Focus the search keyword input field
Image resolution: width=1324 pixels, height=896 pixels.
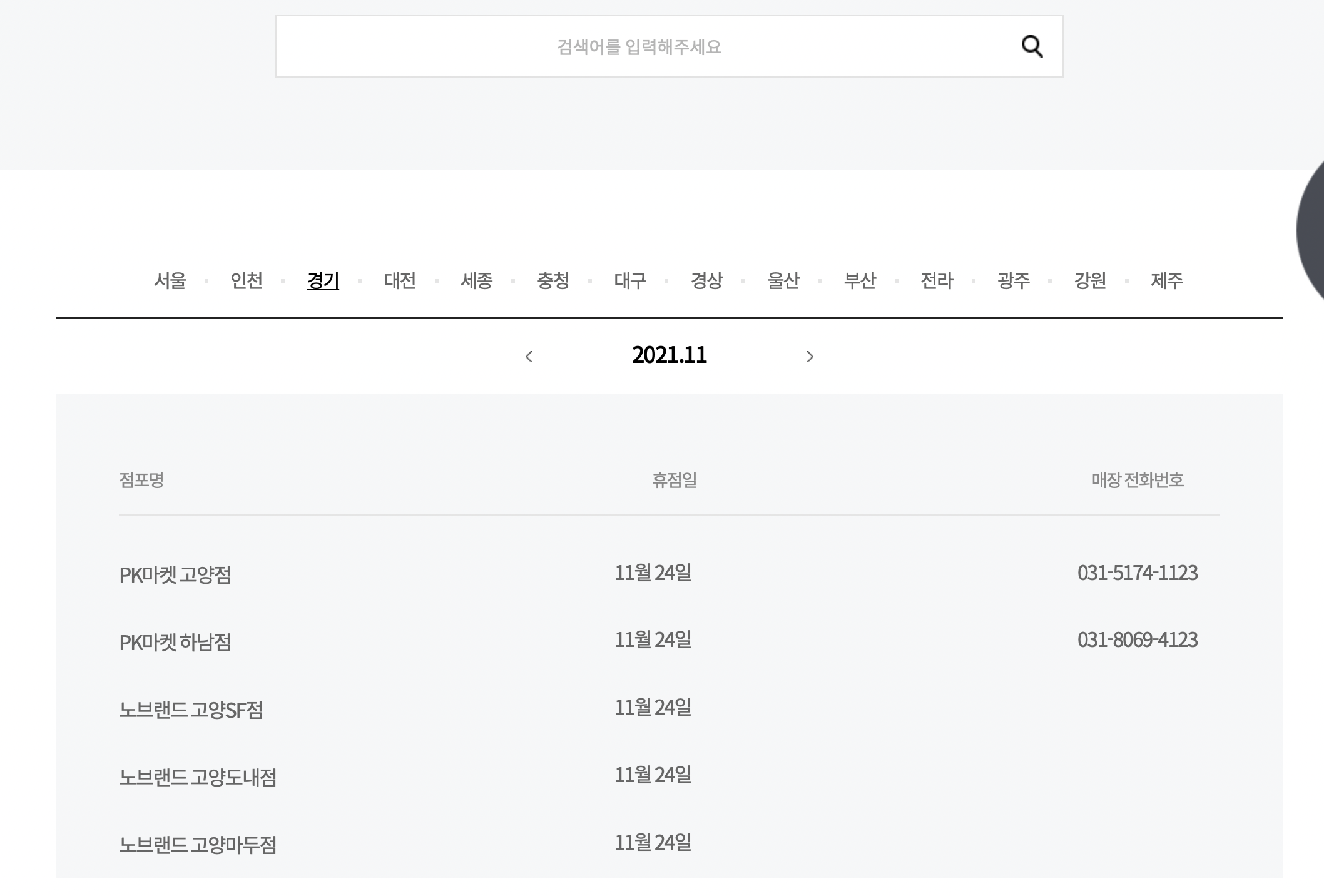pyautogui.click(x=638, y=47)
